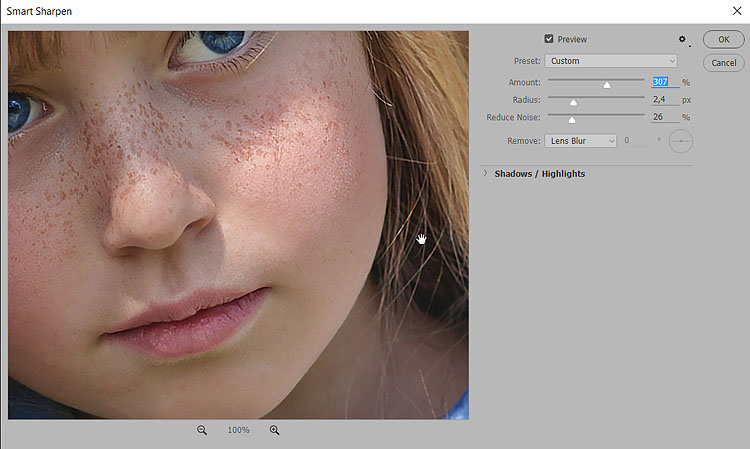Open the Preset dropdown showing Custom

point(613,61)
